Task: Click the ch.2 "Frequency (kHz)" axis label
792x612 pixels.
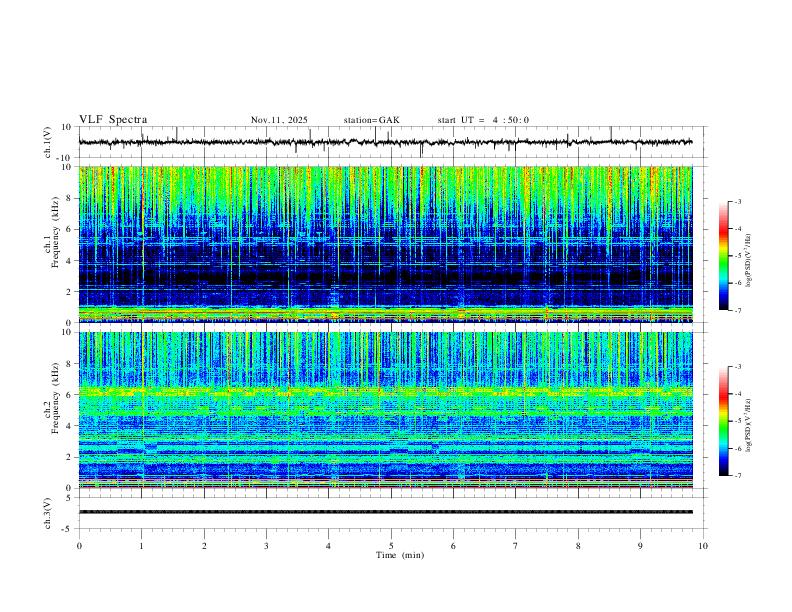Action: click(x=55, y=398)
